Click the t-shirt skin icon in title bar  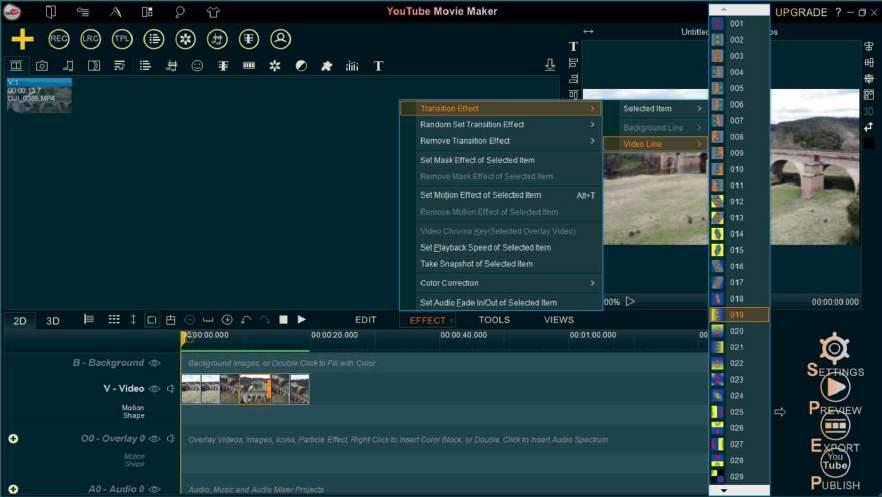tap(213, 12)
